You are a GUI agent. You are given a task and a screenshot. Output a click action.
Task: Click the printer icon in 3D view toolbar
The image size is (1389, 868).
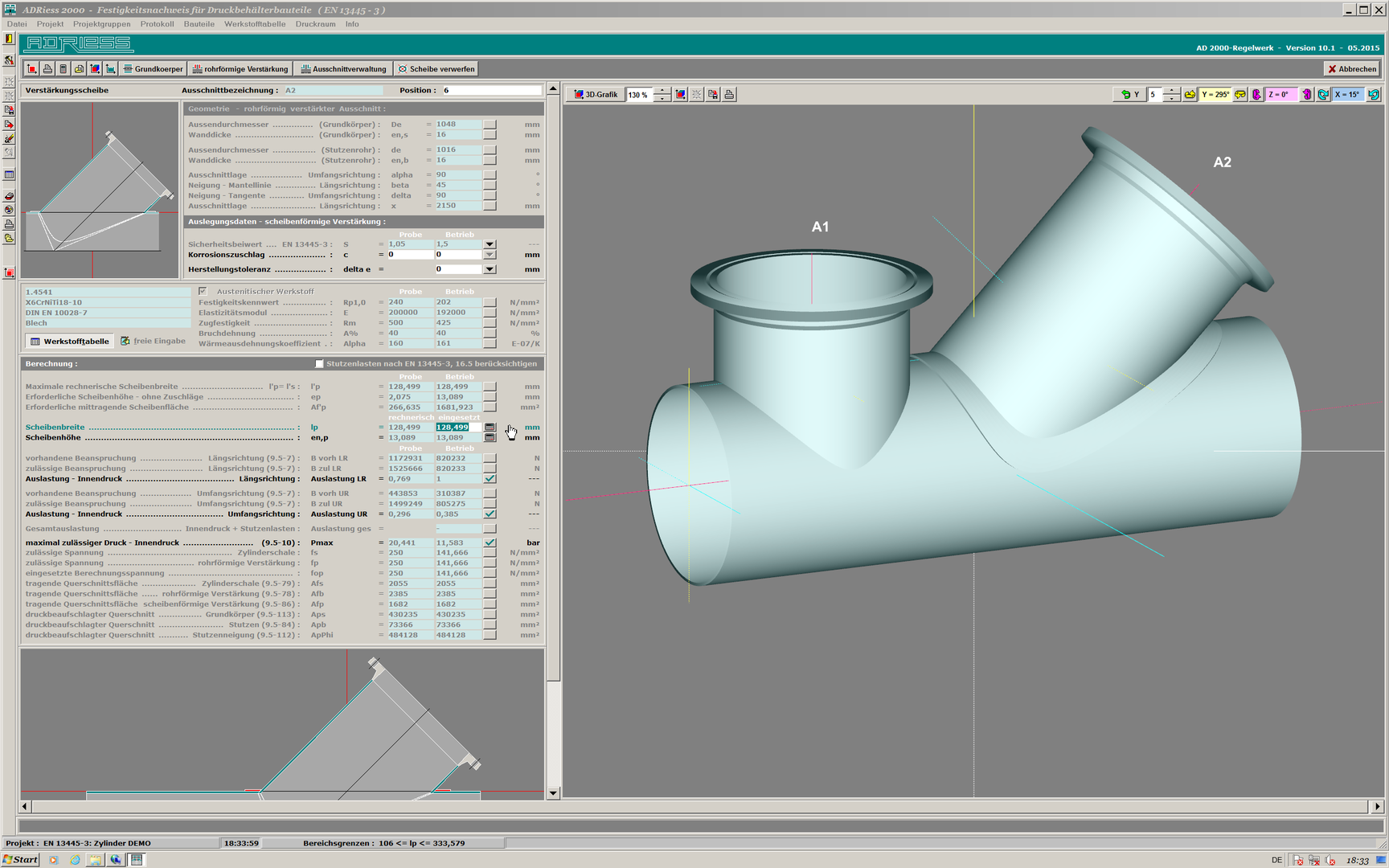point(729,95)
